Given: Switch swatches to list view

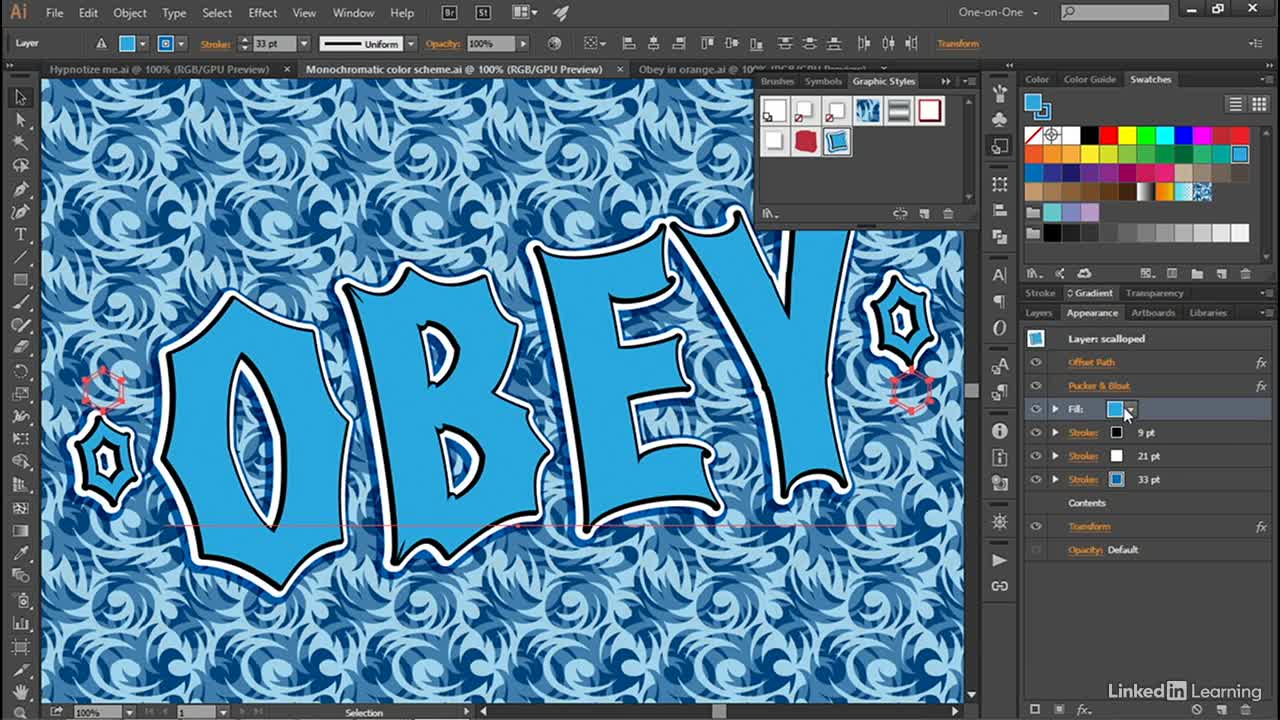Looking at the screenshot, I should tap(1235, 104).
